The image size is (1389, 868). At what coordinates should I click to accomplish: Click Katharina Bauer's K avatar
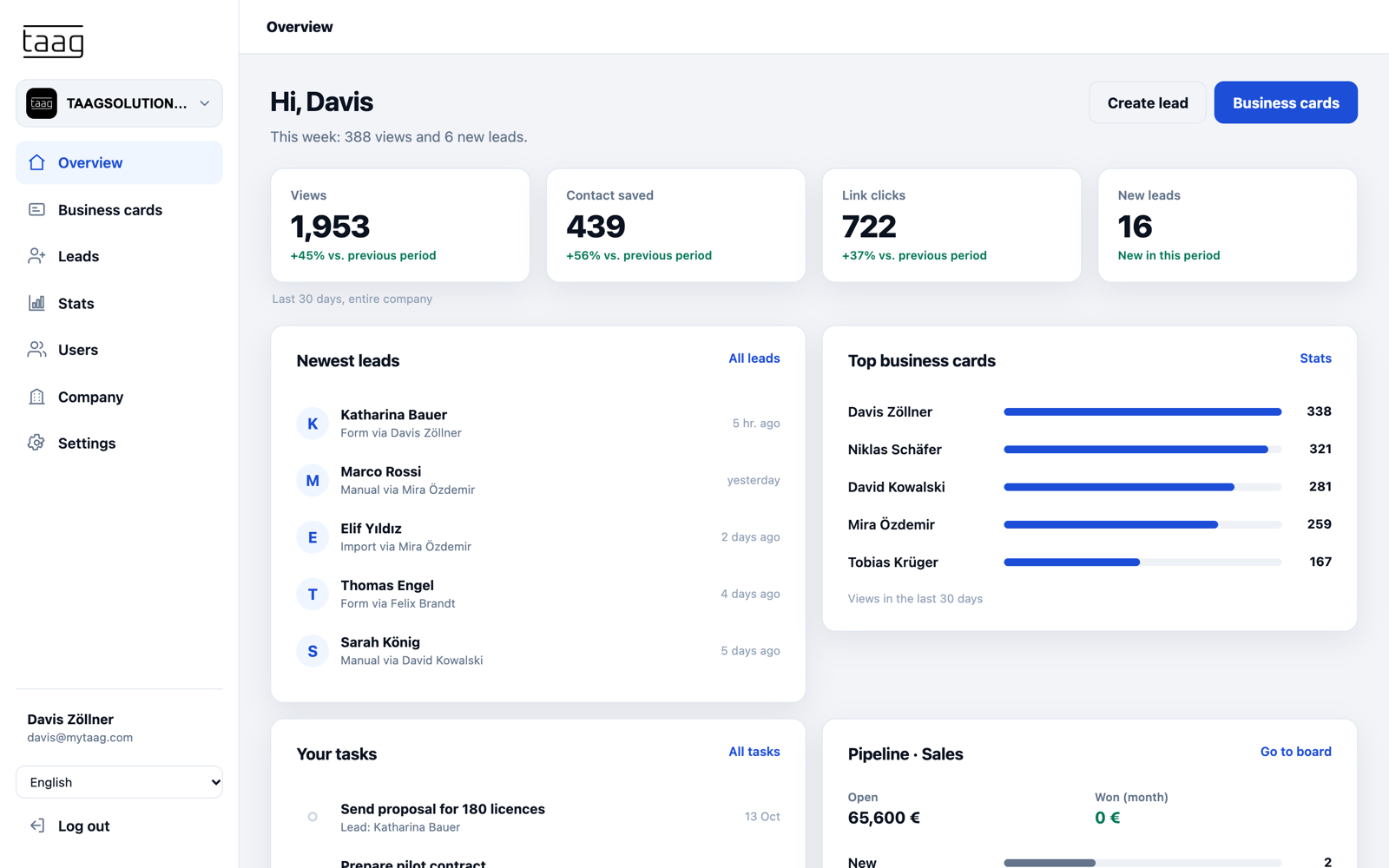tap(313, 424)
